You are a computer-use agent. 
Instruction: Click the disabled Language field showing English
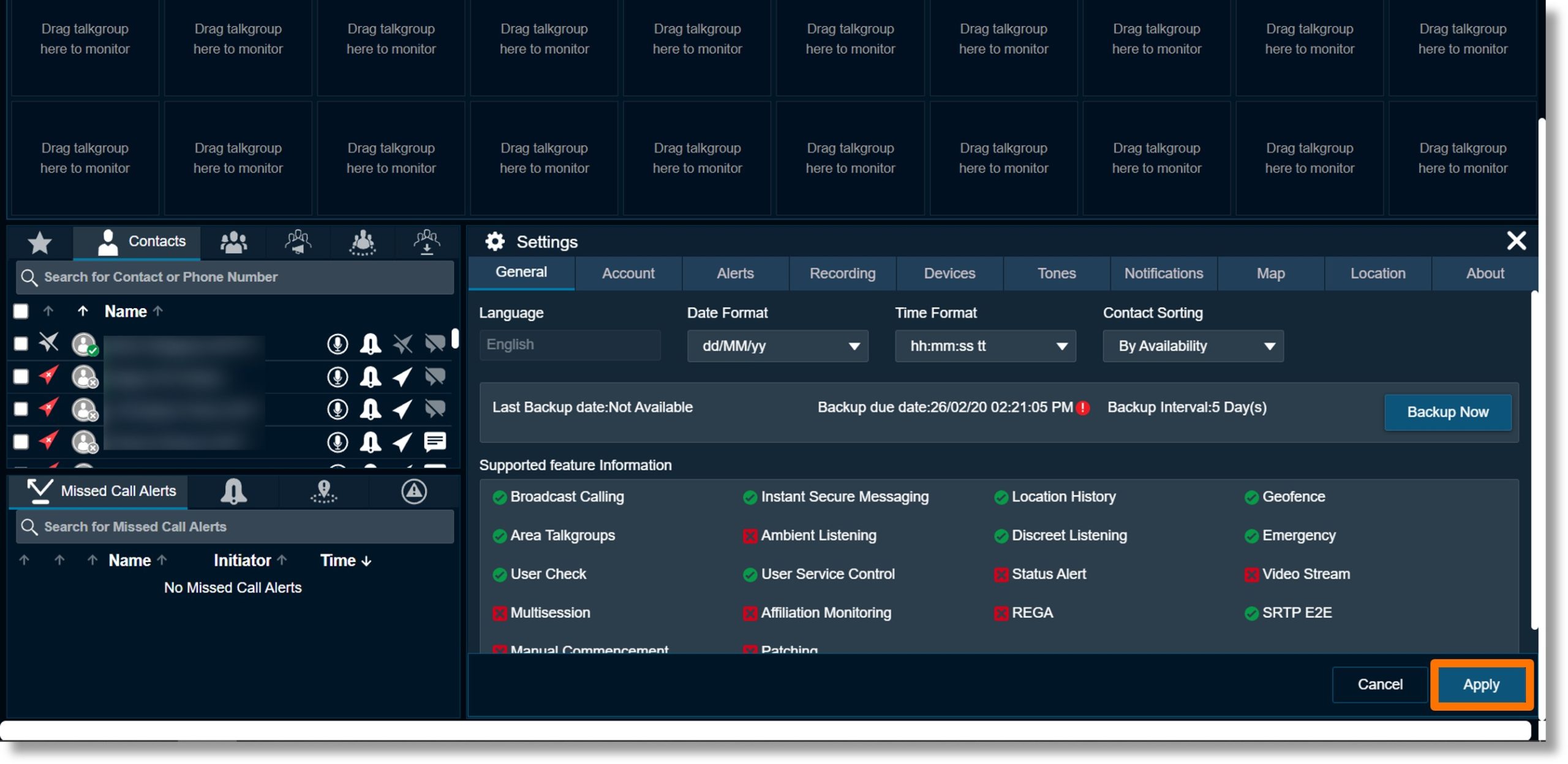[x=570, y=346]
